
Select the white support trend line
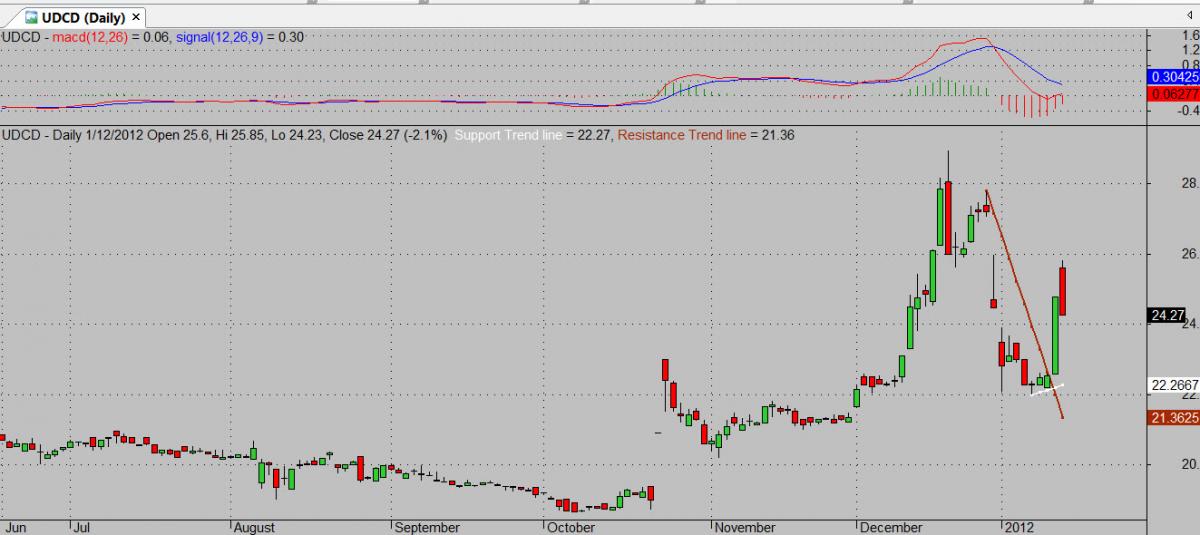[x=1047, y=389]
